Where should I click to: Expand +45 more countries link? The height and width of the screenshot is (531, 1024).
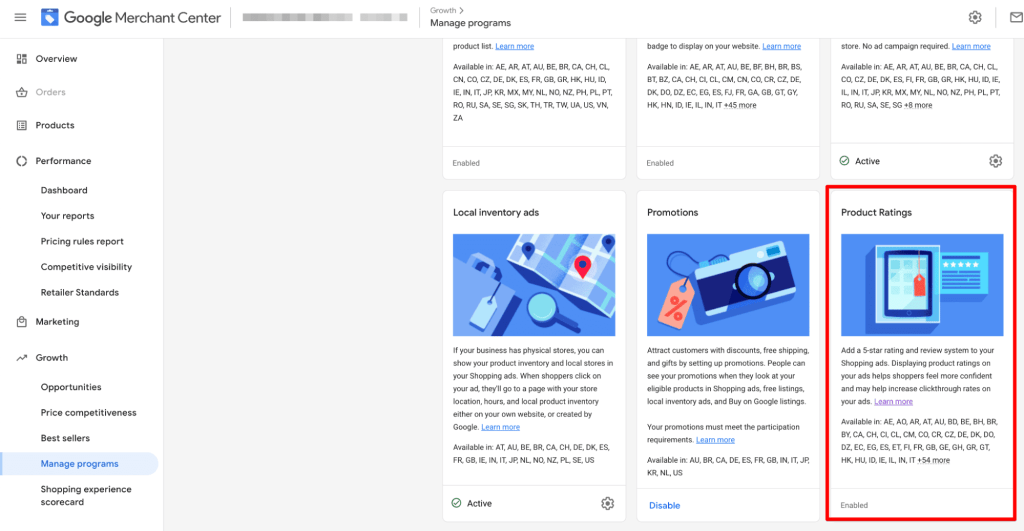coord(740,105)
